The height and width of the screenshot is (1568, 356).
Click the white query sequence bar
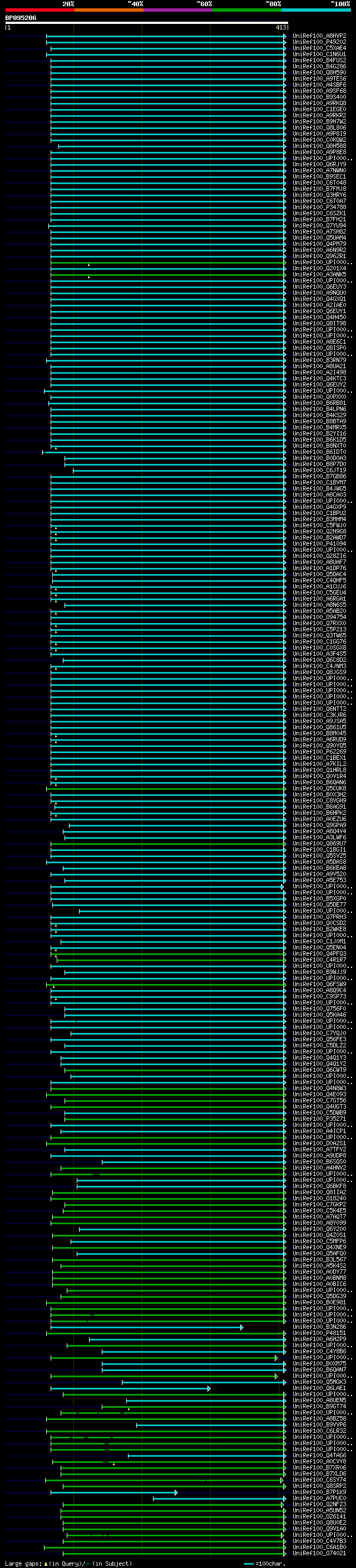point(147,22)
